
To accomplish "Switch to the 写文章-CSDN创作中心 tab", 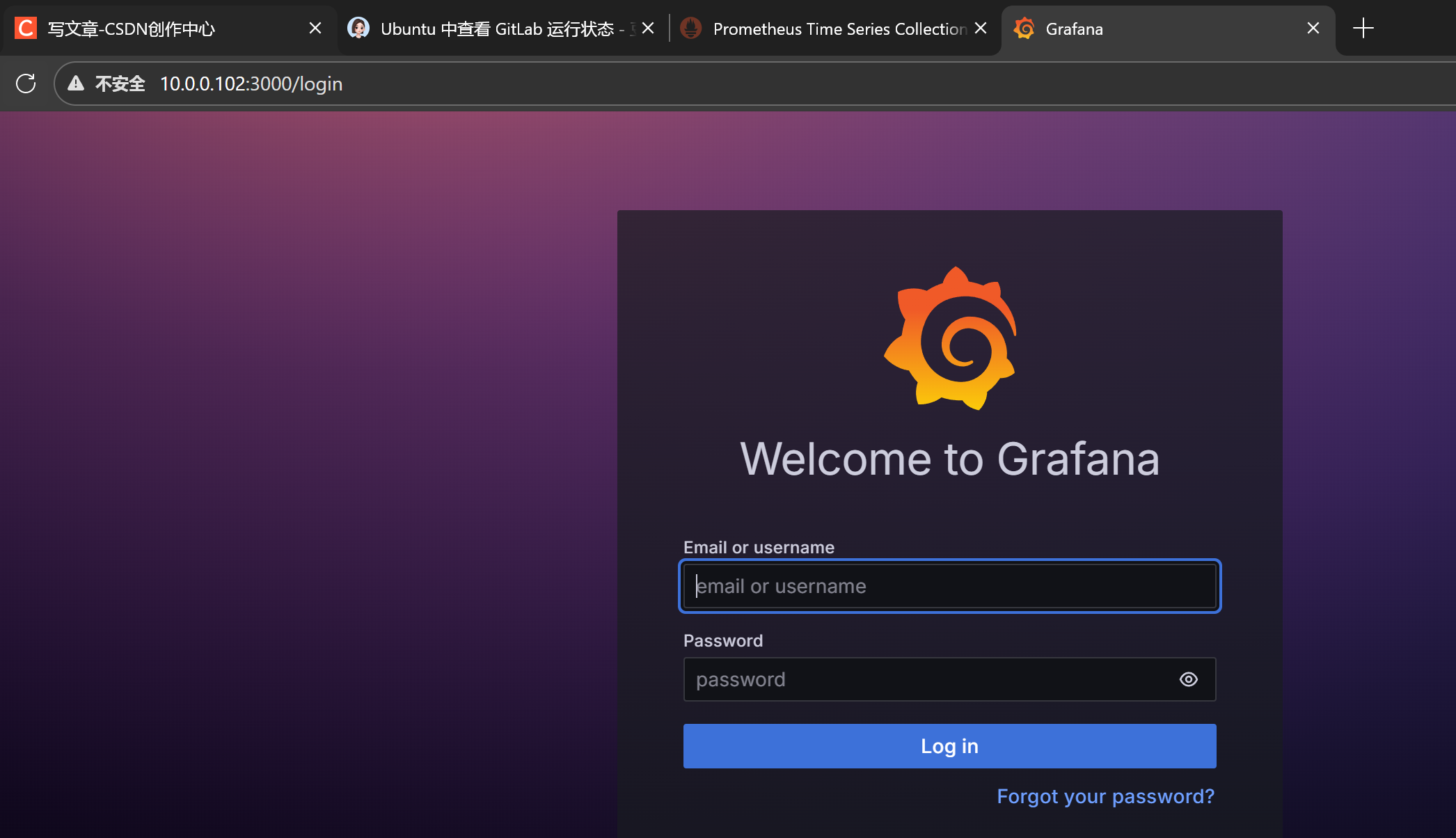I will 132,29.
